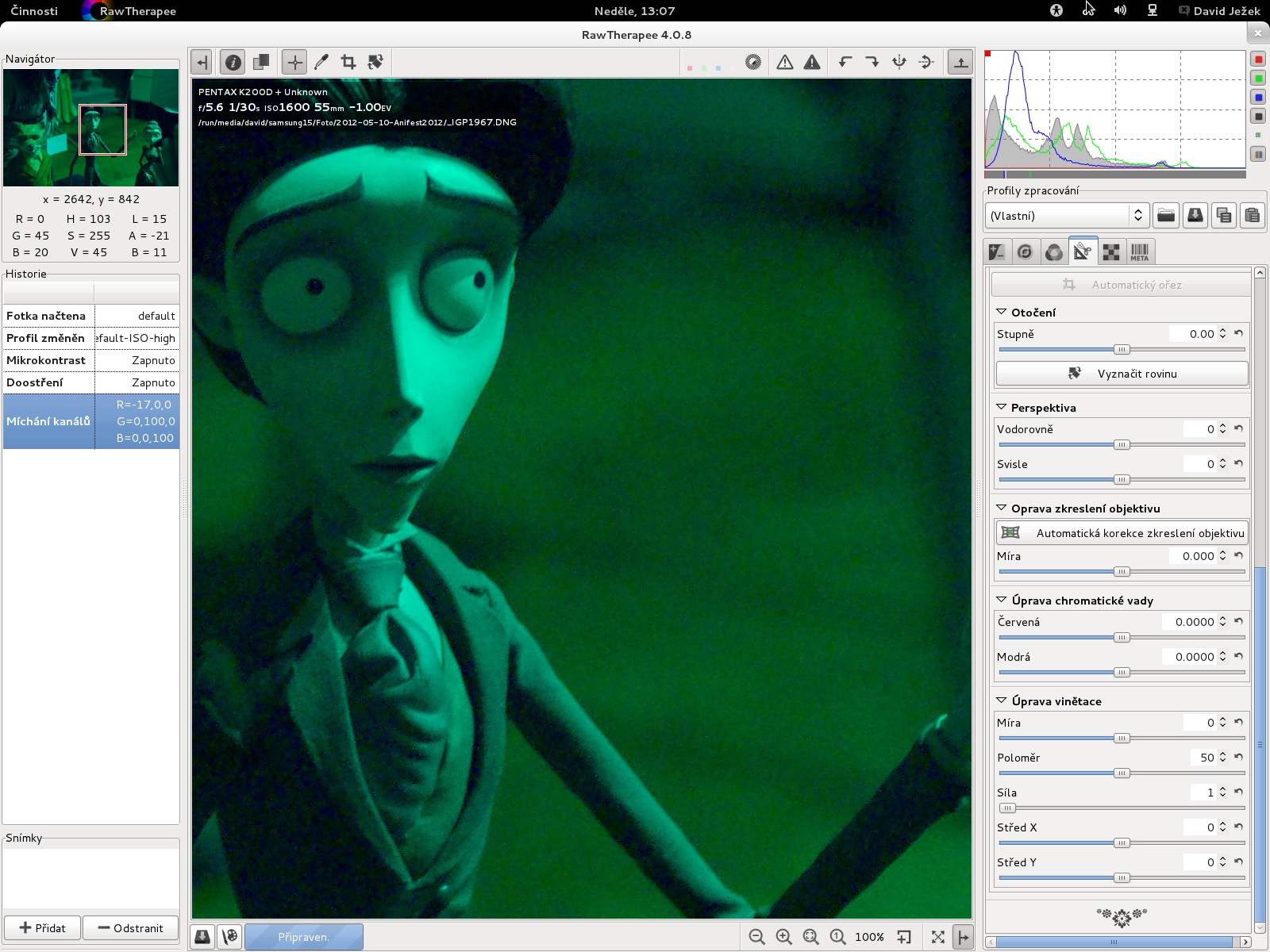This screenshot has height=952, width=1270.
Task: Select the straighten tool in toolbar
Action: pyautogui.click(x=375, y=62)
